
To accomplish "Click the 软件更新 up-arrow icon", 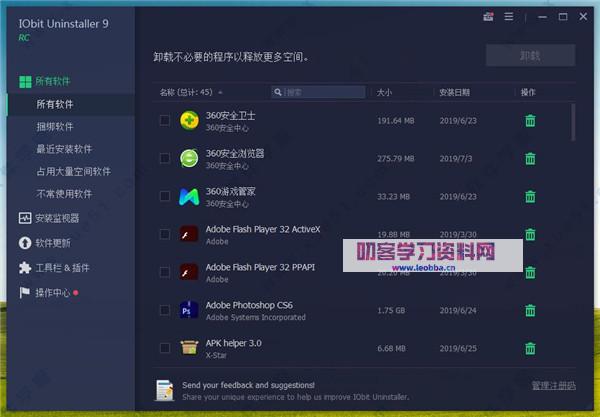I will pos(25,243).
